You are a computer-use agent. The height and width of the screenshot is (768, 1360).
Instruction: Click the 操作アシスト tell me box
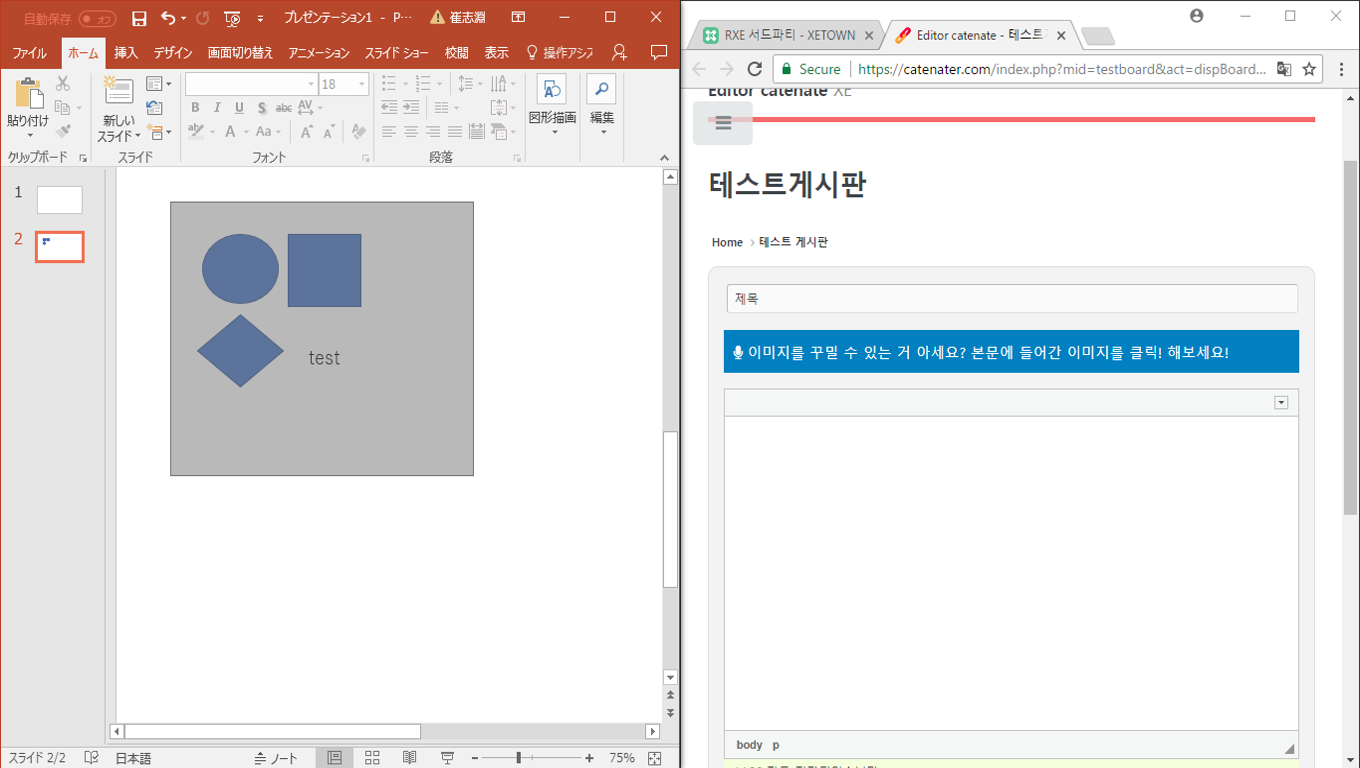(560, 53)
